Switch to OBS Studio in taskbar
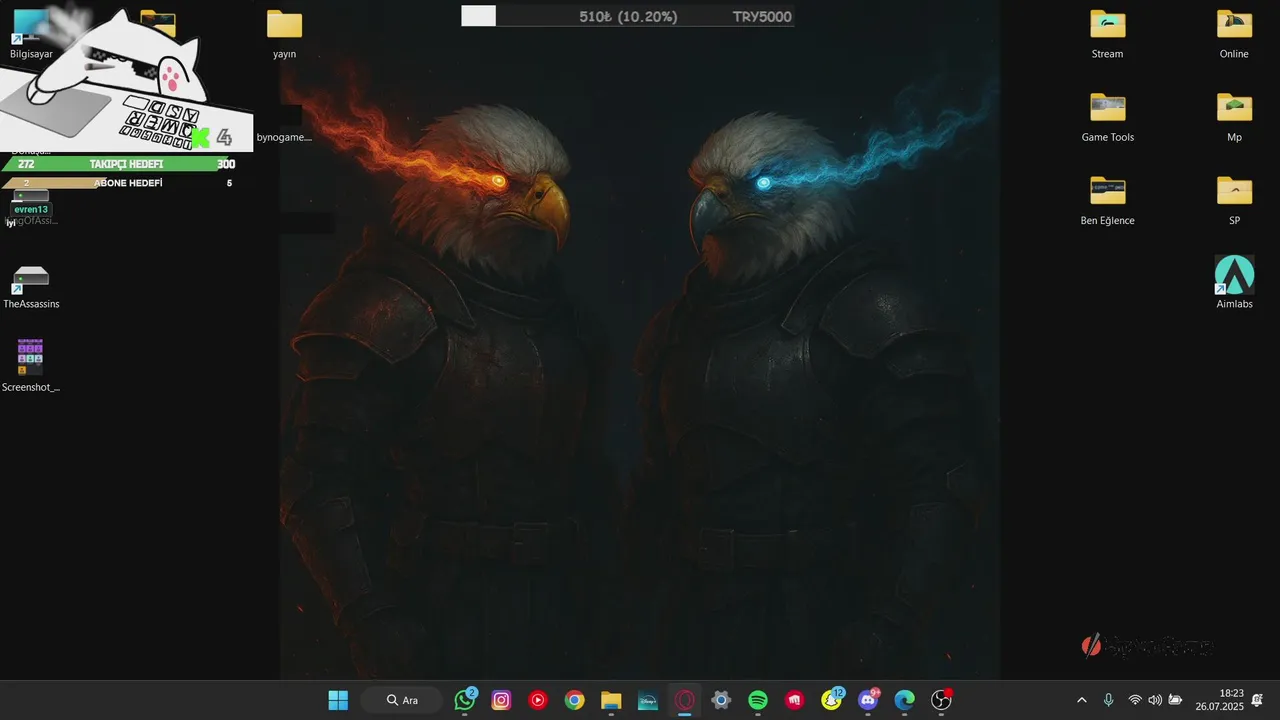 tap(941, 700)
